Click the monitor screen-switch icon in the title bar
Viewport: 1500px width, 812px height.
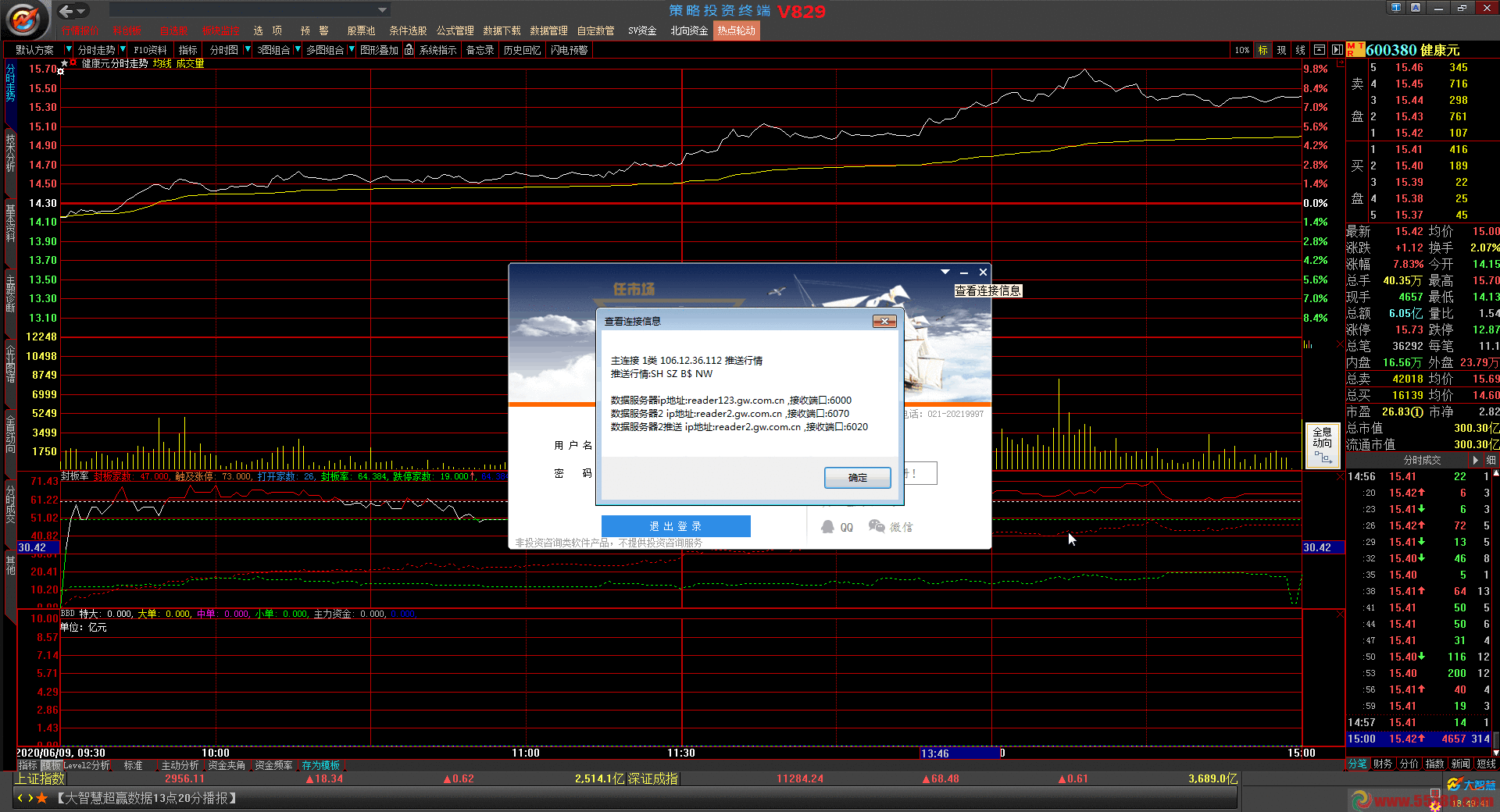pos(1395,8)
